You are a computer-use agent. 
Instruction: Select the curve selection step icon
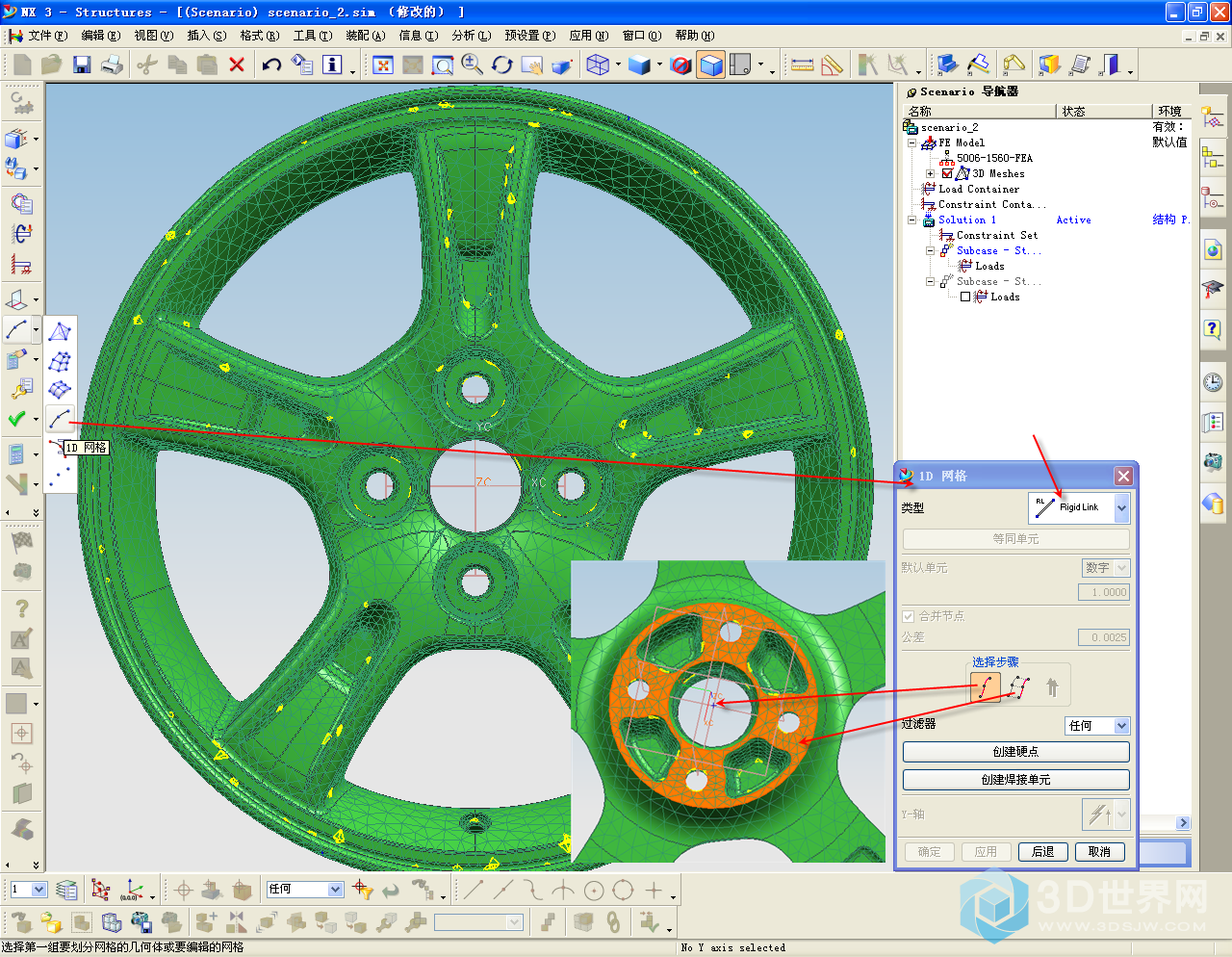986,687
